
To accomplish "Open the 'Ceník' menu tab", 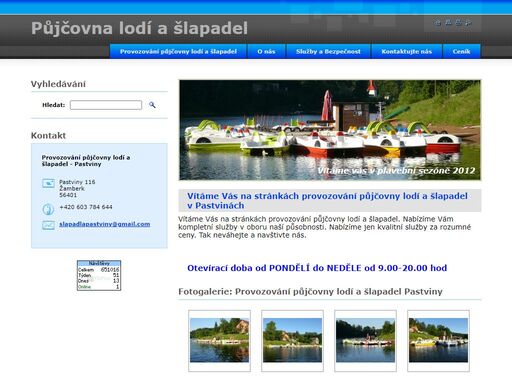I will point(462,51).
